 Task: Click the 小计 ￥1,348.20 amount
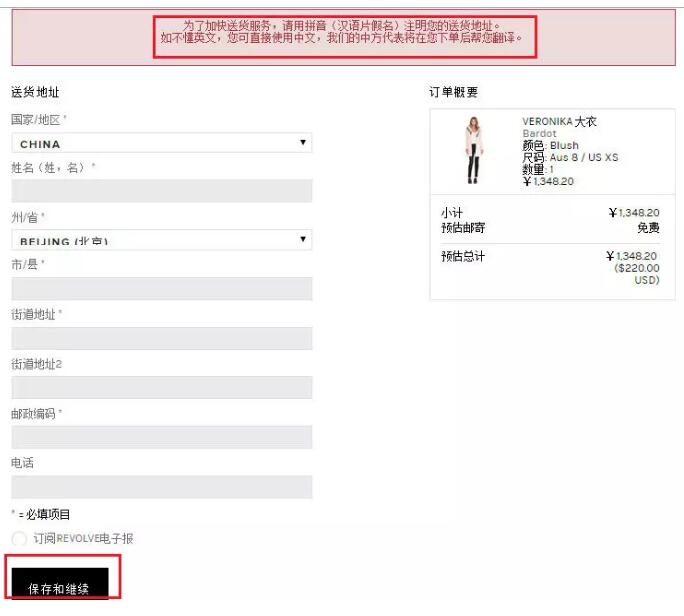634,212
